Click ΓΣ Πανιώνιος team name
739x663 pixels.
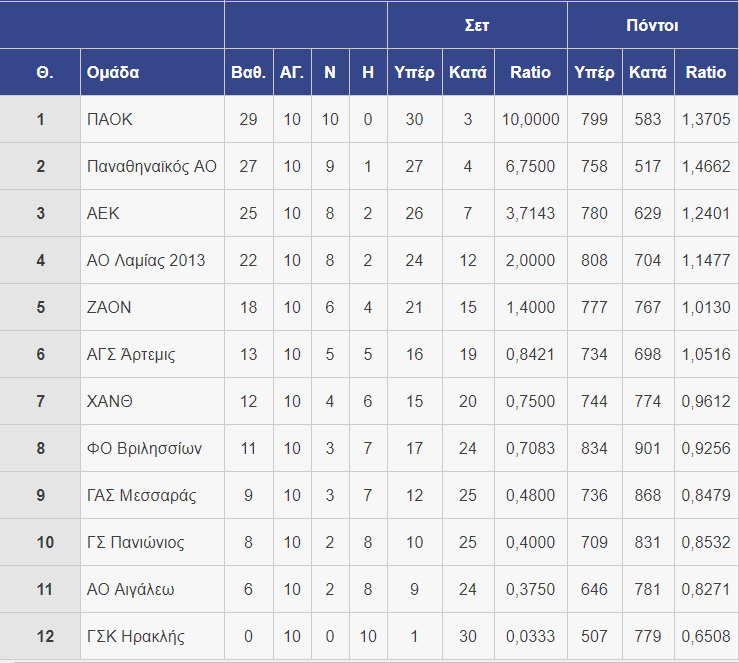[135, 543]
